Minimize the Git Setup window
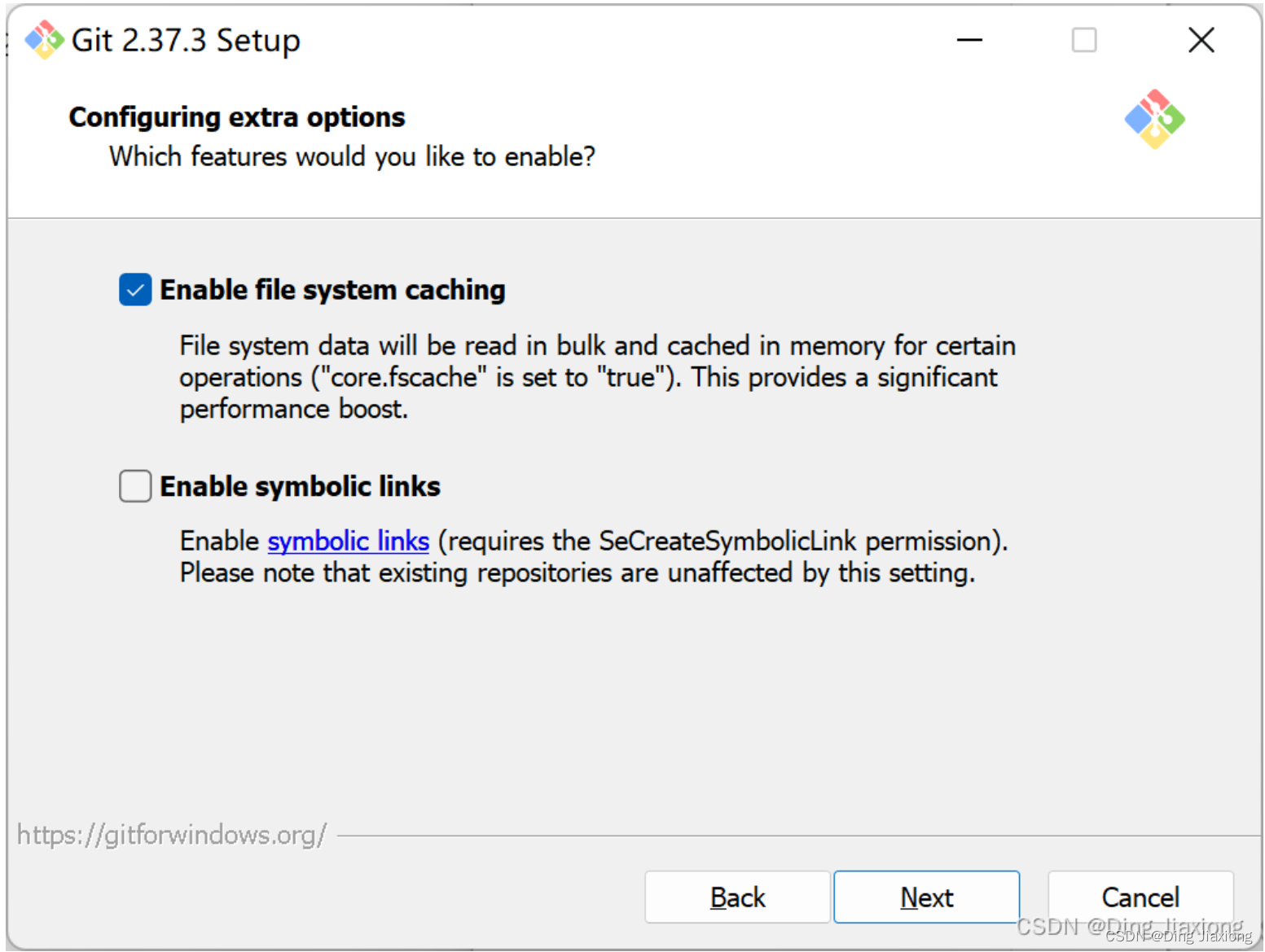Screen dimensions: 1265x952 pos(969,40)
